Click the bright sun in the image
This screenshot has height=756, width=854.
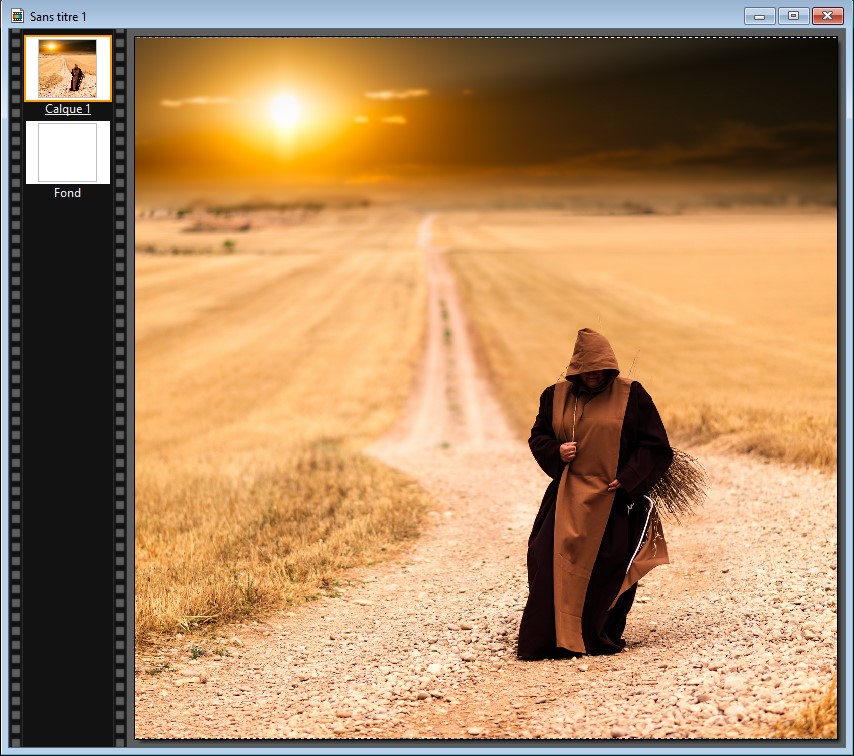coord(285,110)
